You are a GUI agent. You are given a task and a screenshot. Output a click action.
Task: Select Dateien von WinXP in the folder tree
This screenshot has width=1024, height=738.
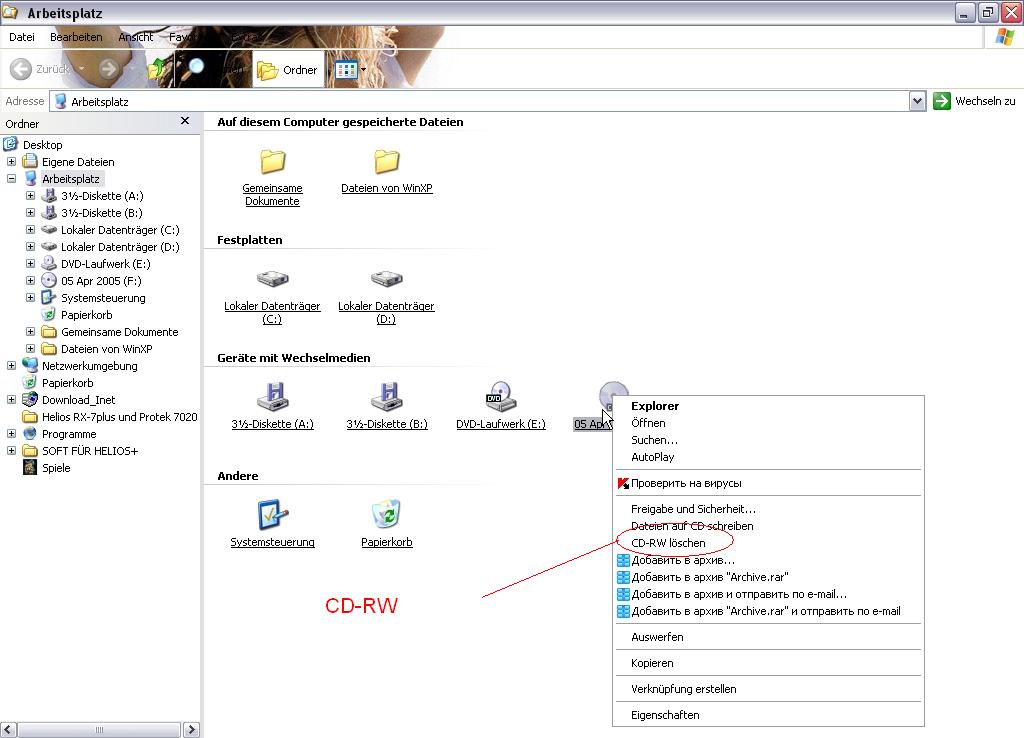tap(106, 349)
